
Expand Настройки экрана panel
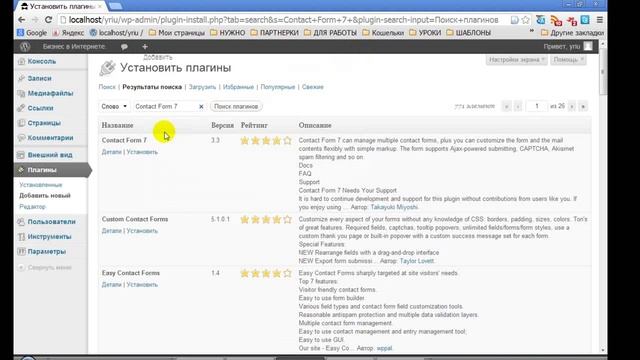point(516,60)
